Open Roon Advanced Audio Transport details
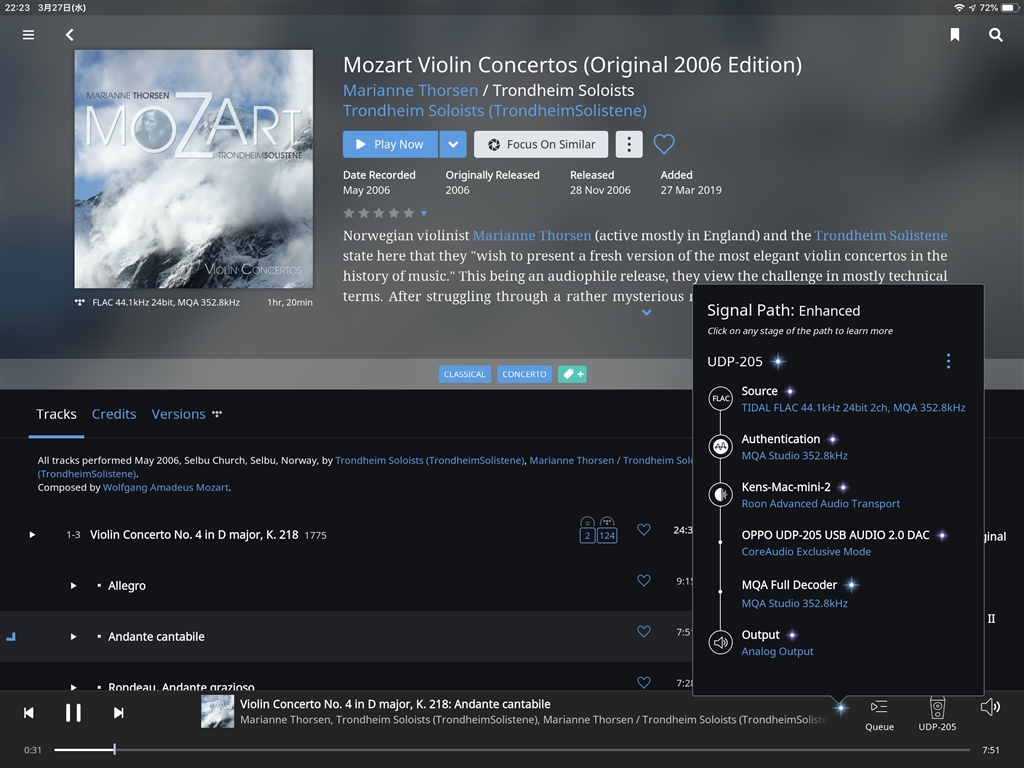1024x768 pixels. tap(820, 504)
